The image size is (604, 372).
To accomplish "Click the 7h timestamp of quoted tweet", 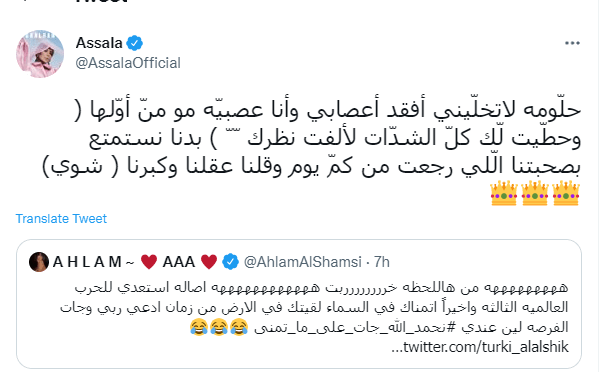I will (382, 262).
